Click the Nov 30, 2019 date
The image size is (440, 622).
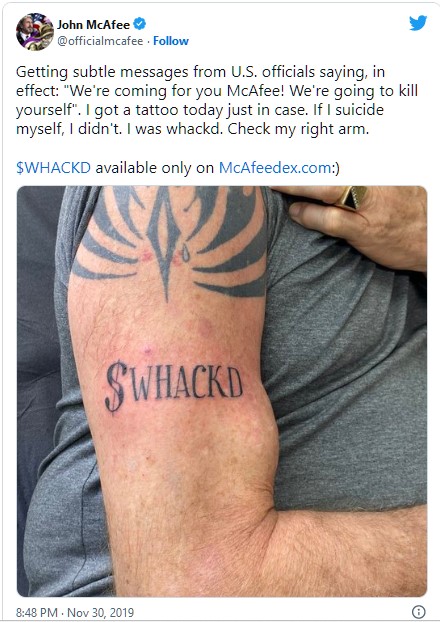click(x=100, y=612)
